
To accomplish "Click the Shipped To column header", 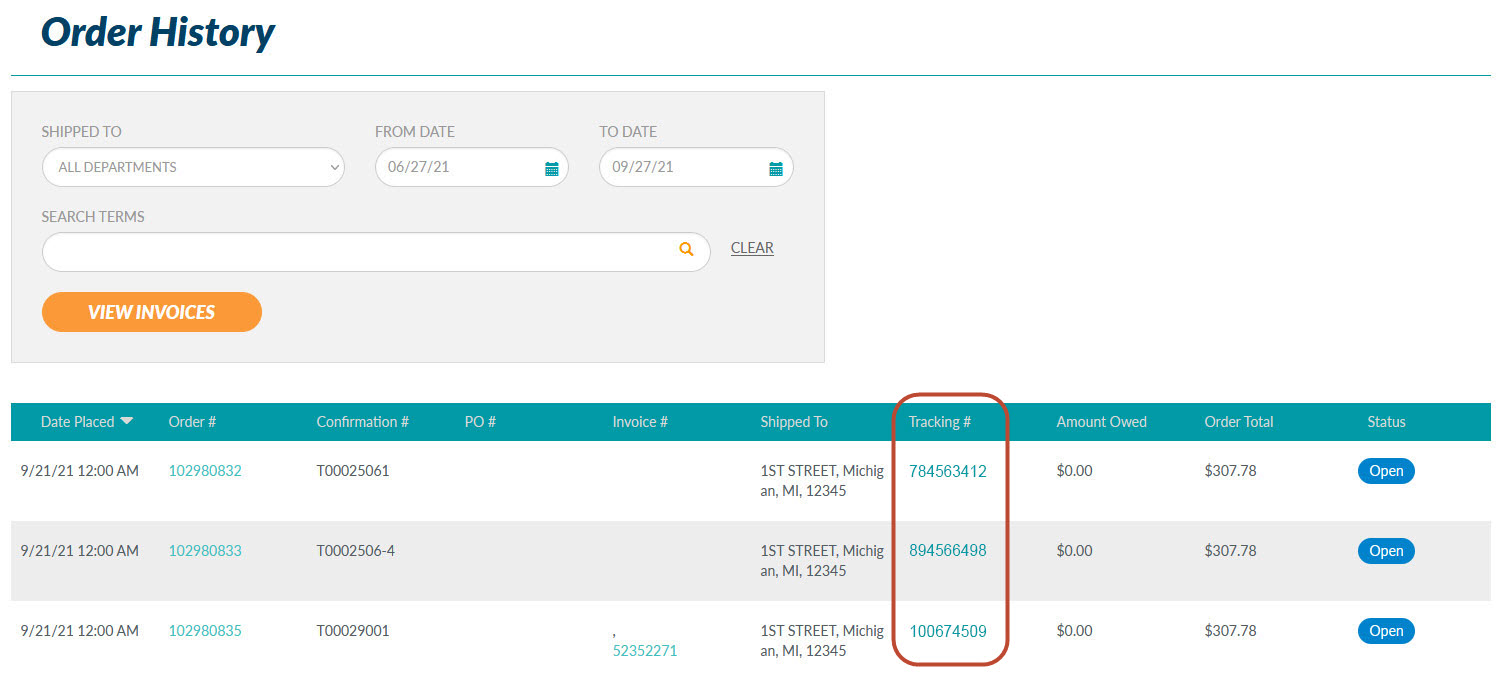I will pos(794,422).
